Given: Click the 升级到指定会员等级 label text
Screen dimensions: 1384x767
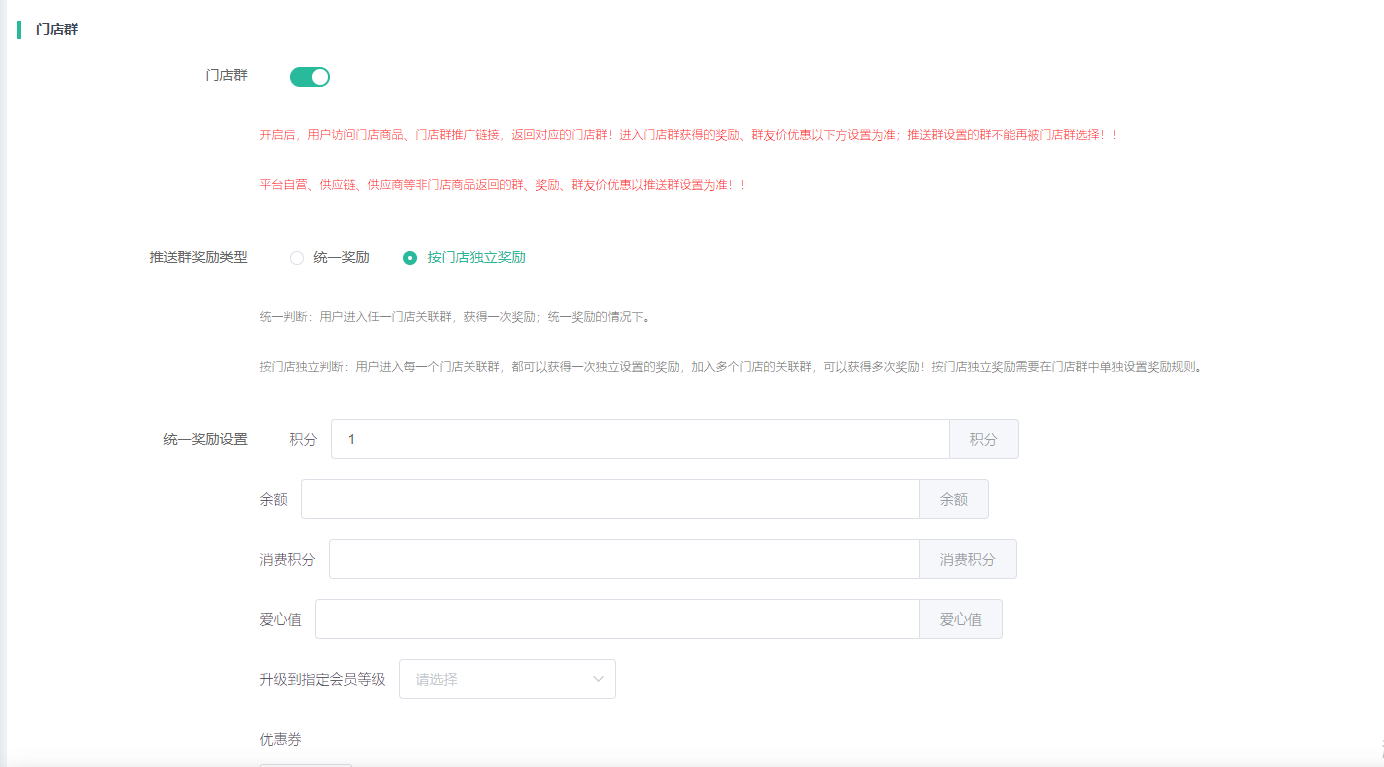Looking at the screenshot, I should (x=322, y=679).
